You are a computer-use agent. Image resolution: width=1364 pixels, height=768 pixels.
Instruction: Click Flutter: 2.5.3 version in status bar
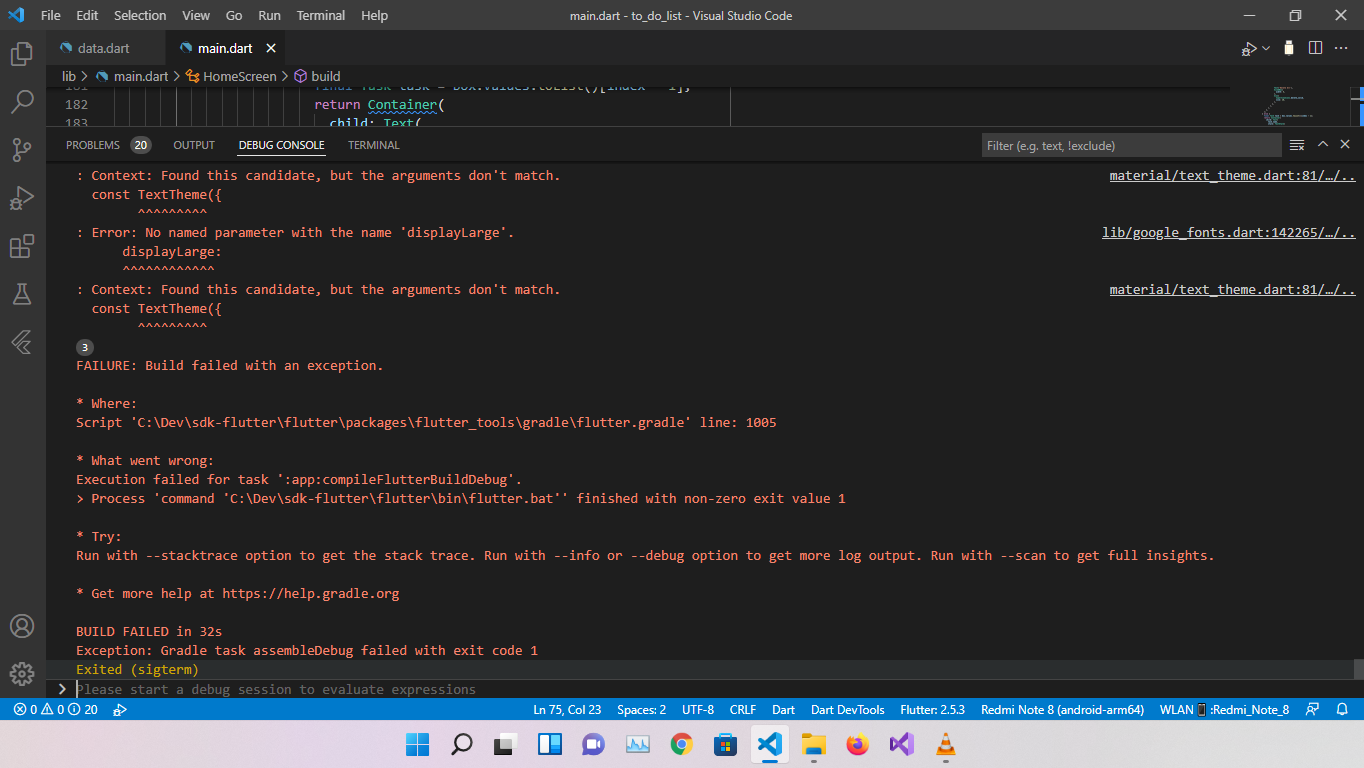coord(933,710)
